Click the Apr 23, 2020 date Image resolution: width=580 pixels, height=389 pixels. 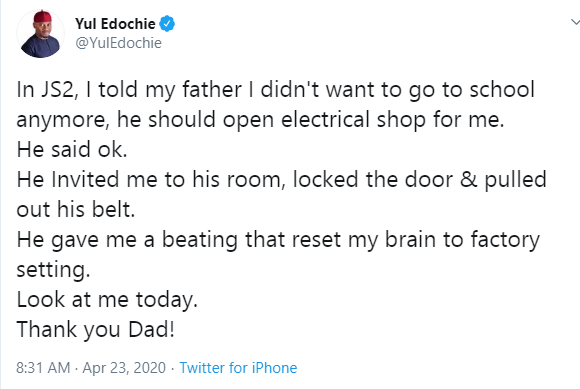click(124, 368)
